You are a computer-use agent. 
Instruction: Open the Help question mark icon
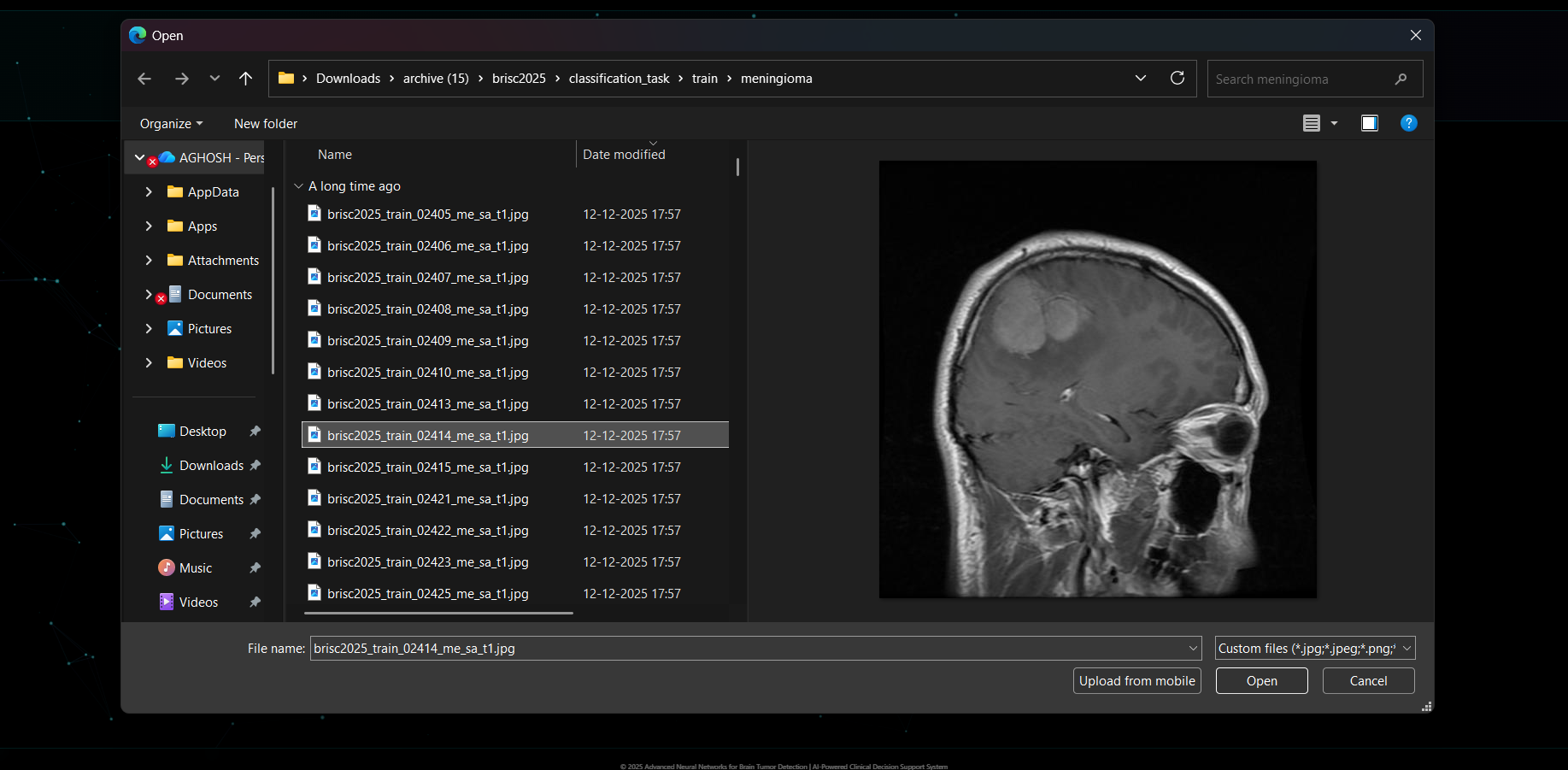pos(1408,123)
